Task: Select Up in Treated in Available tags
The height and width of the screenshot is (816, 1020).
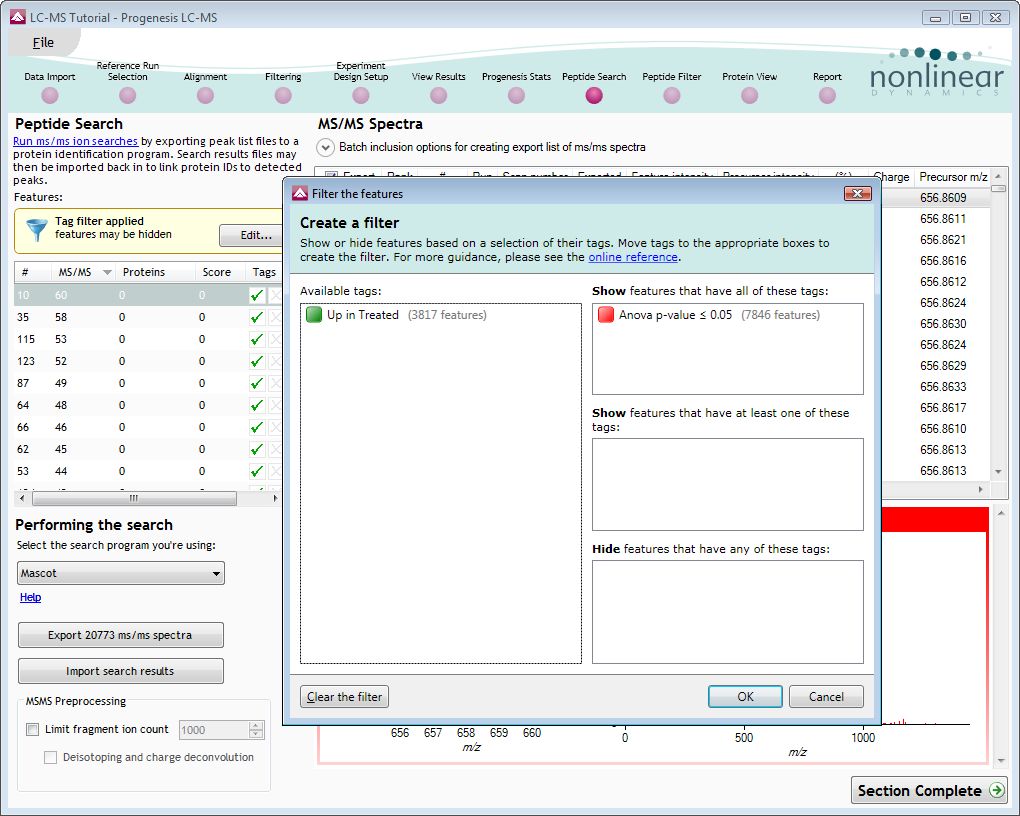Action: pos(396,315)
